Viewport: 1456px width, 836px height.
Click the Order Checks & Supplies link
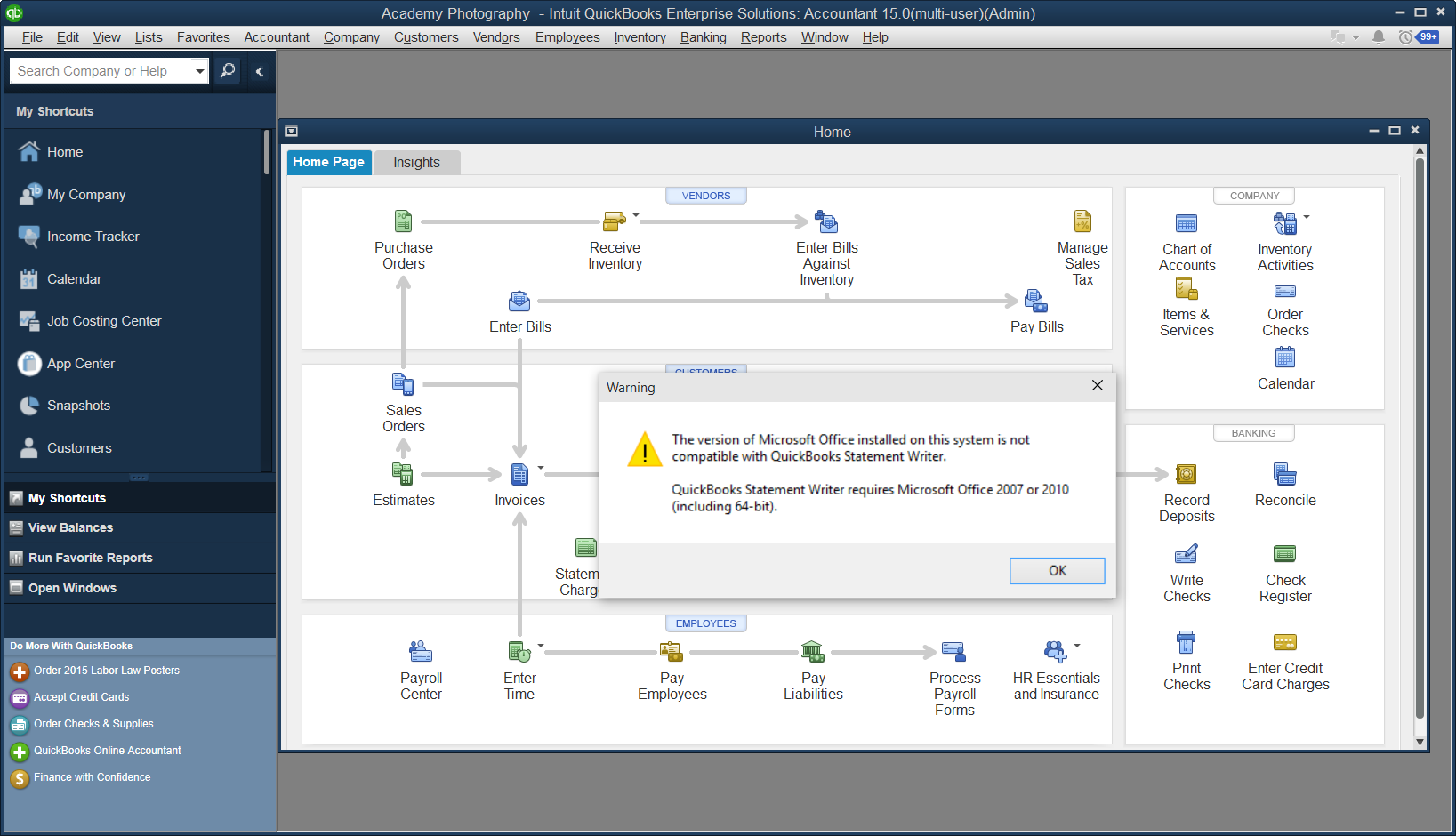click(93, 724)
